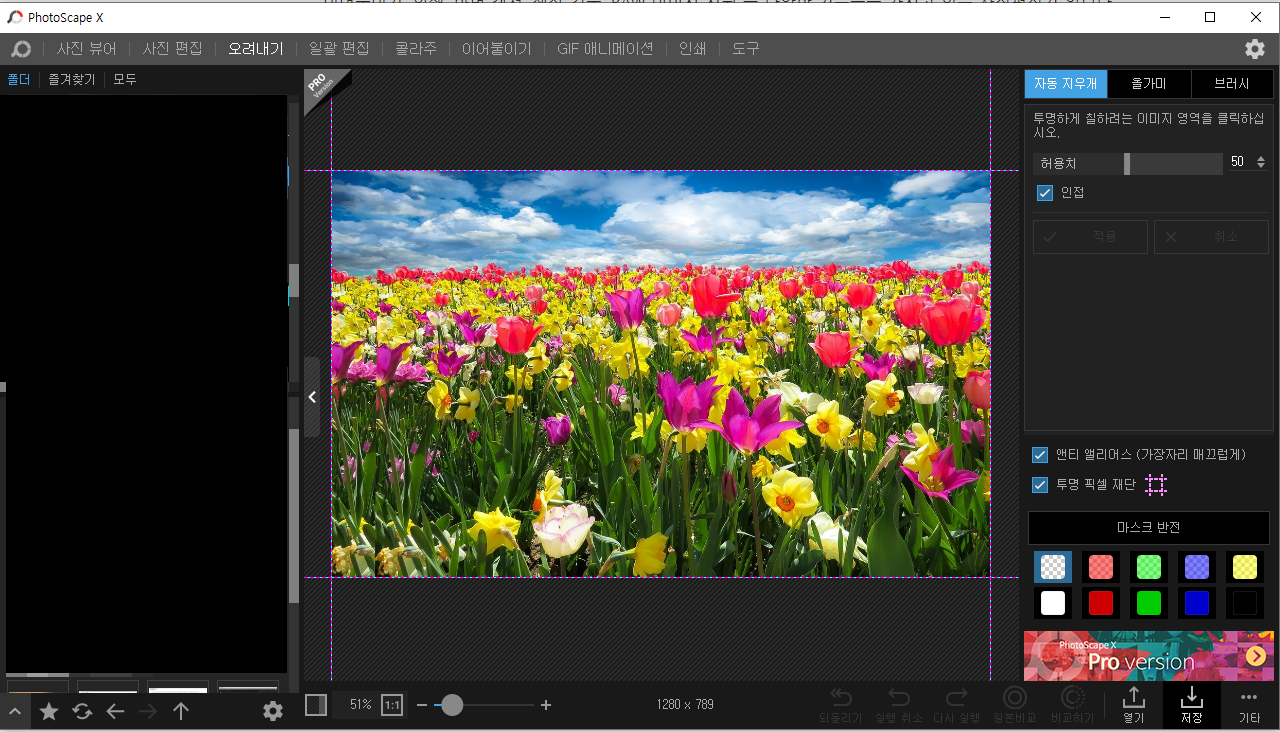The width and height of the screenshot is (1280, 732).
Task: Select the red checkered mask color swatch
Action: pyautogui.click(x=1100, y=566)
